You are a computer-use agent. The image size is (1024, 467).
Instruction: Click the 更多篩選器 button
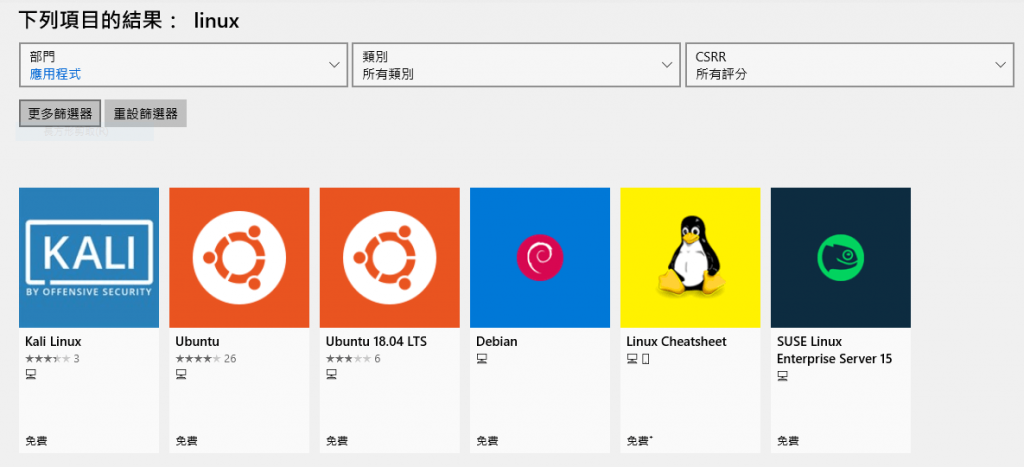(60, 114)
